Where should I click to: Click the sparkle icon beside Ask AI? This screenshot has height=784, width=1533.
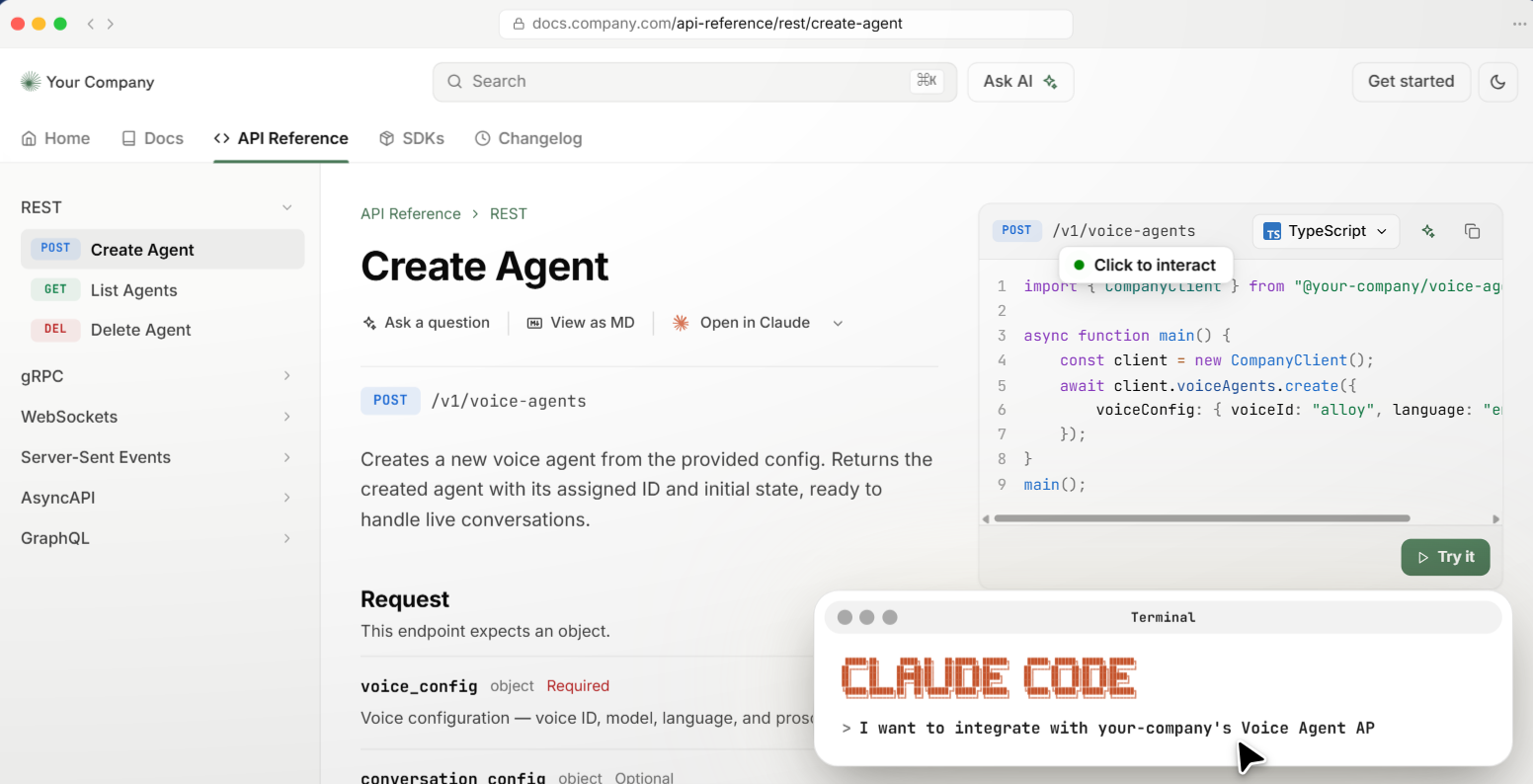coord(1051,82)
